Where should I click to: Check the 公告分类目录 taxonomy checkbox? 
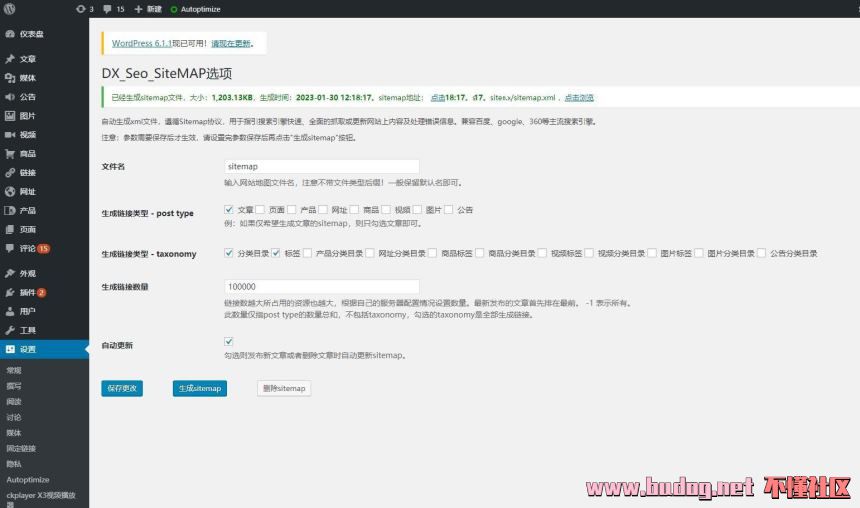(761, 253)
